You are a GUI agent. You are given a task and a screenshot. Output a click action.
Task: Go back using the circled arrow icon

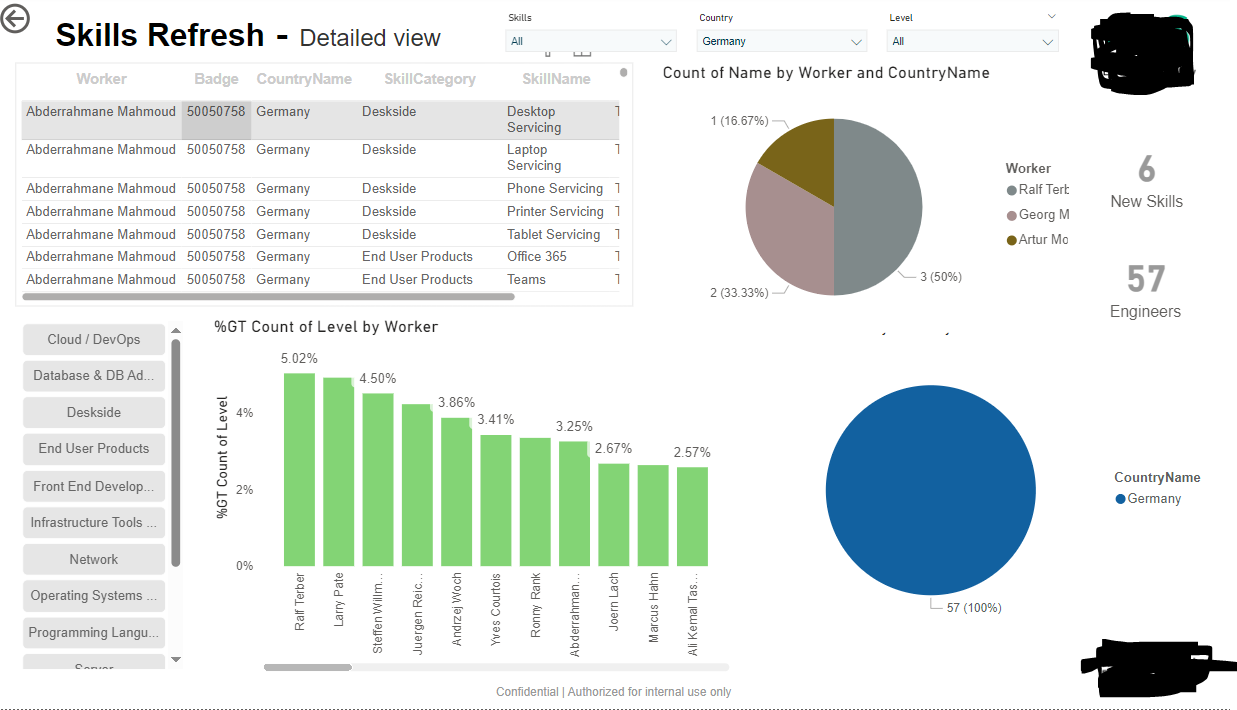point(15,18)
